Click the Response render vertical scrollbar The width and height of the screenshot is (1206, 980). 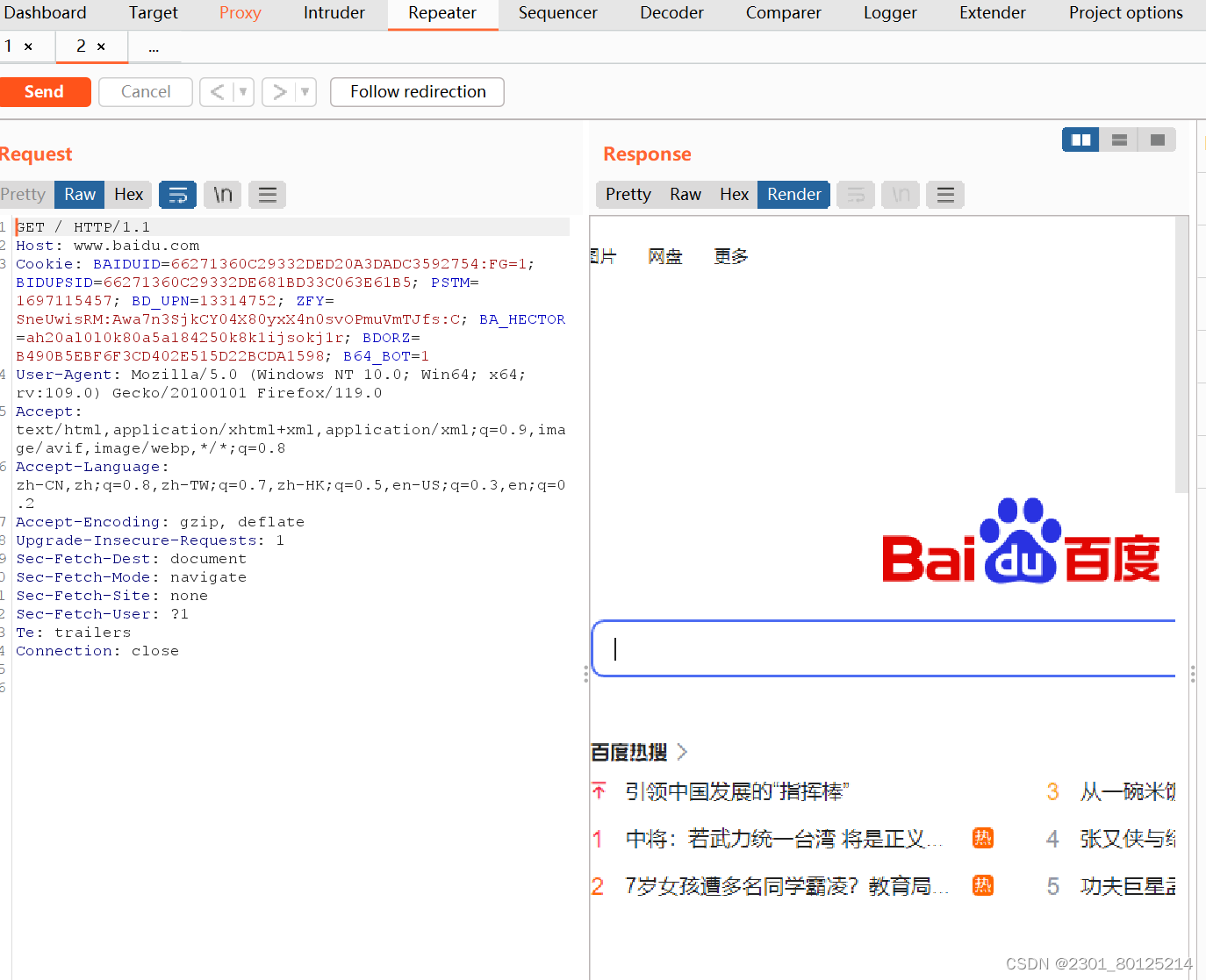1182,354
